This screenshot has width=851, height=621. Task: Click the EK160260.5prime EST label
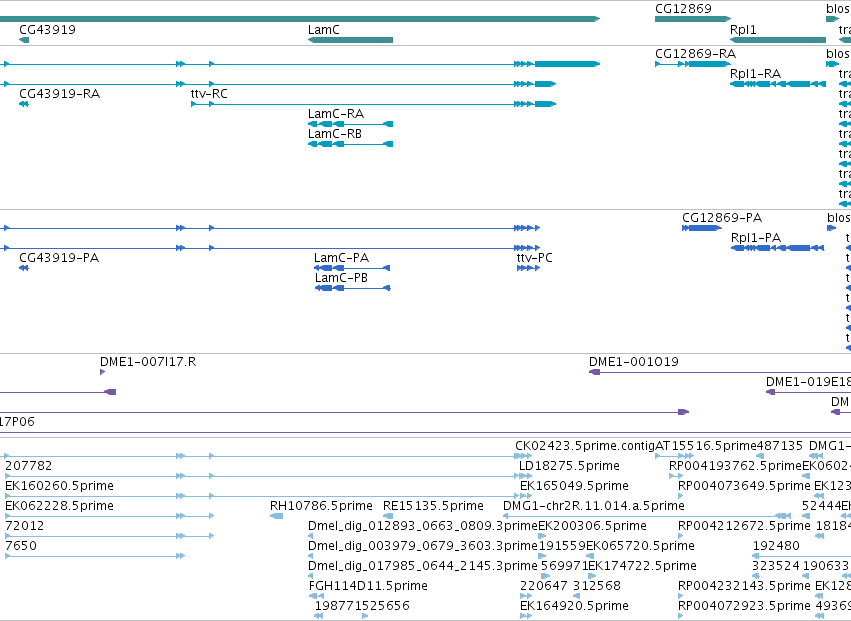60,485
